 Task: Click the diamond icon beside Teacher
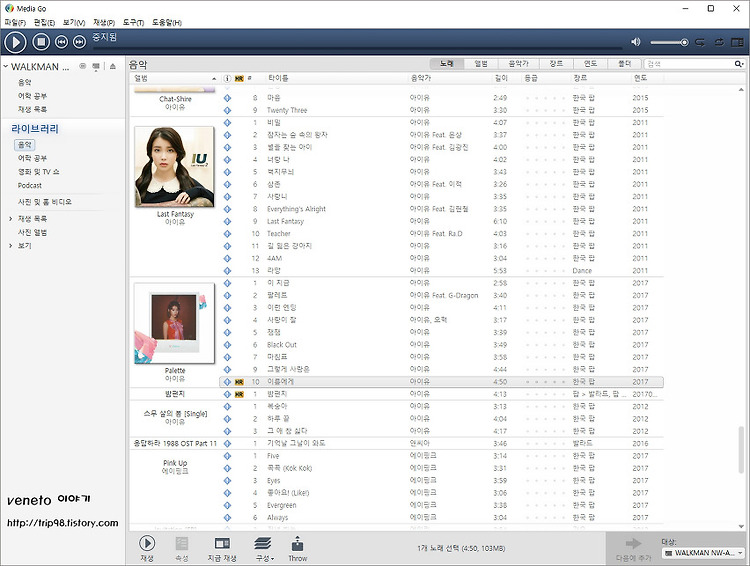(x=227, y=233)
